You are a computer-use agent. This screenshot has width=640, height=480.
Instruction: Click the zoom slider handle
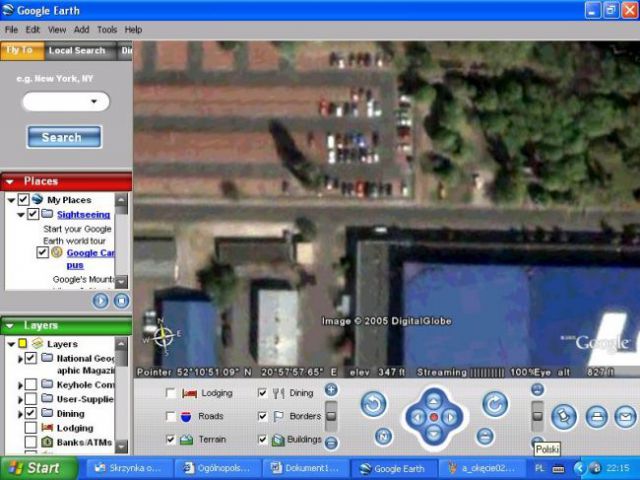pos(331,416)
